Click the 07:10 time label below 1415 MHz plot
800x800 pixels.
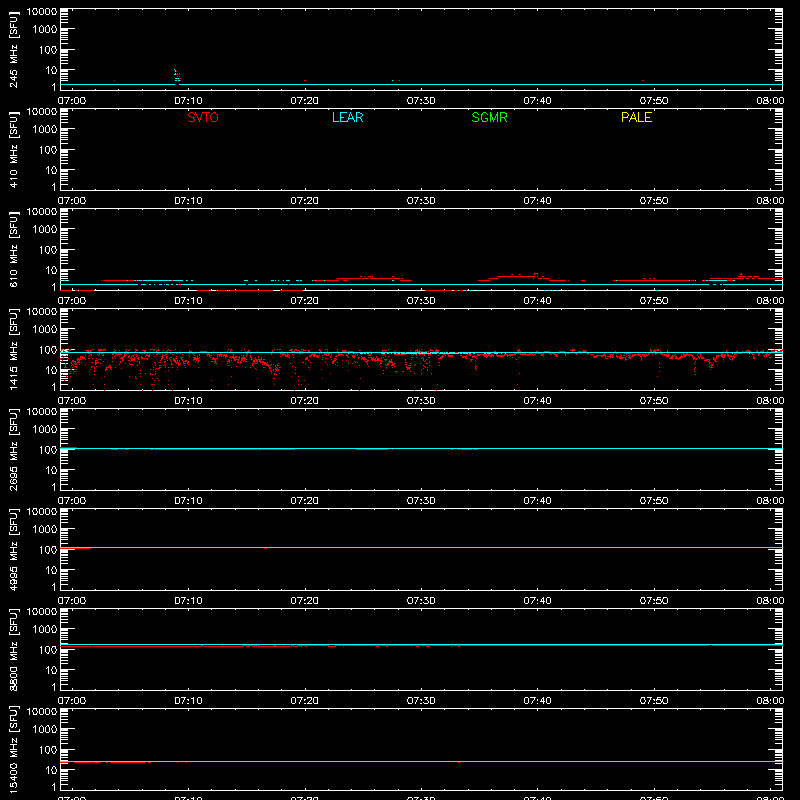pos(188,401)
